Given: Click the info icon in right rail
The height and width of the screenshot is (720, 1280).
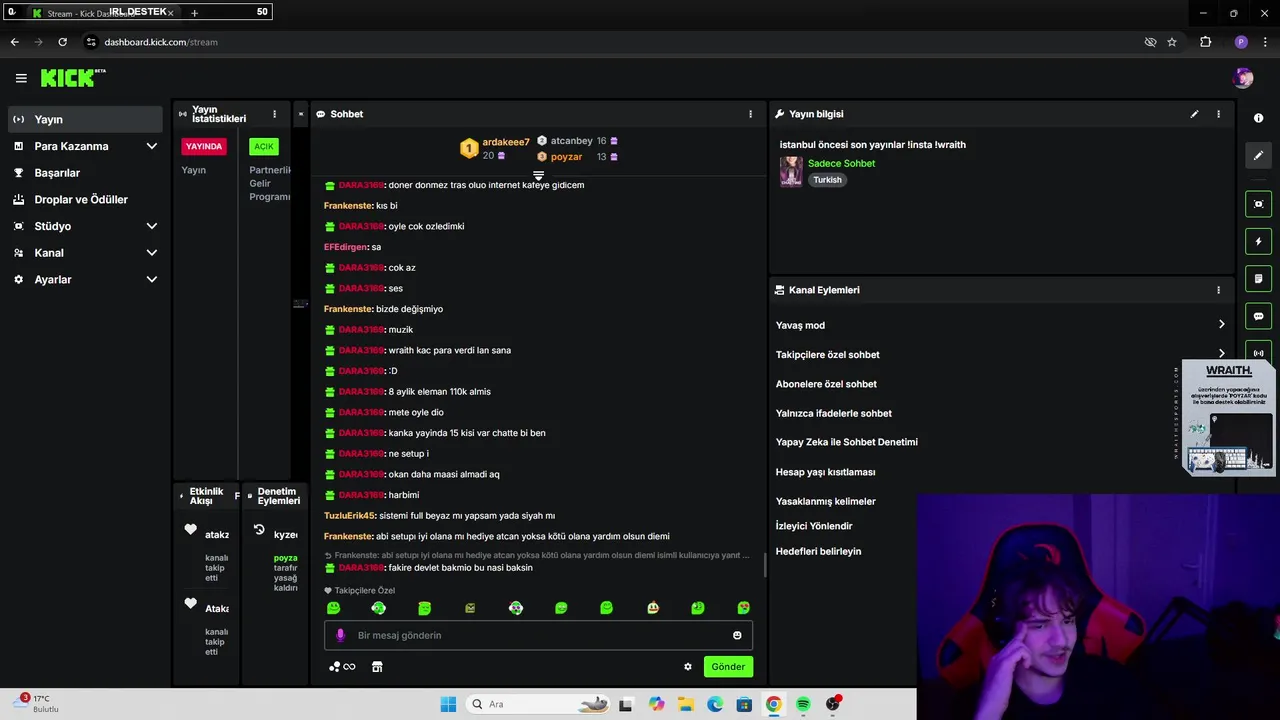Looking at the screenshot, I should pos(1258,118).
